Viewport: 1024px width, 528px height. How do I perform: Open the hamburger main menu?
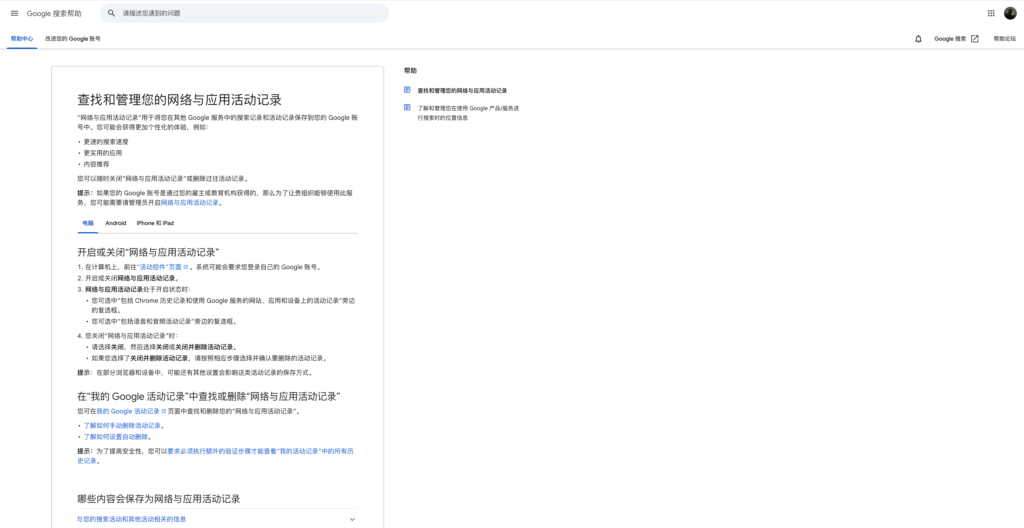click(x=14, y=13)
